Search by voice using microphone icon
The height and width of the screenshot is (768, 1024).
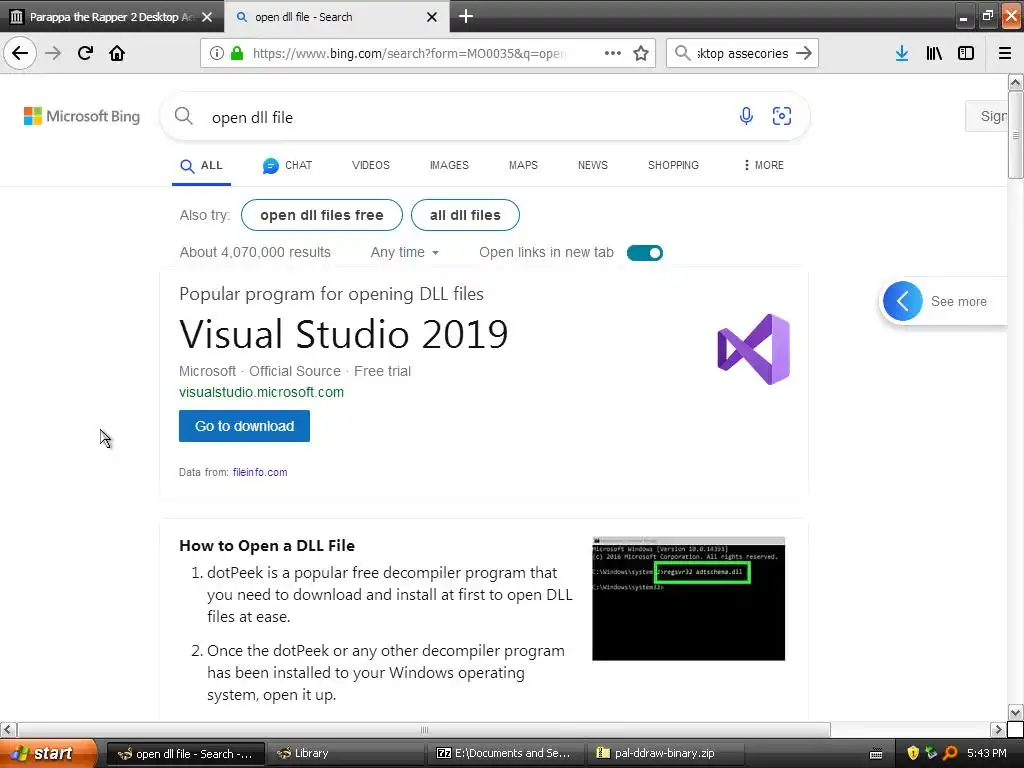point(746,116)
